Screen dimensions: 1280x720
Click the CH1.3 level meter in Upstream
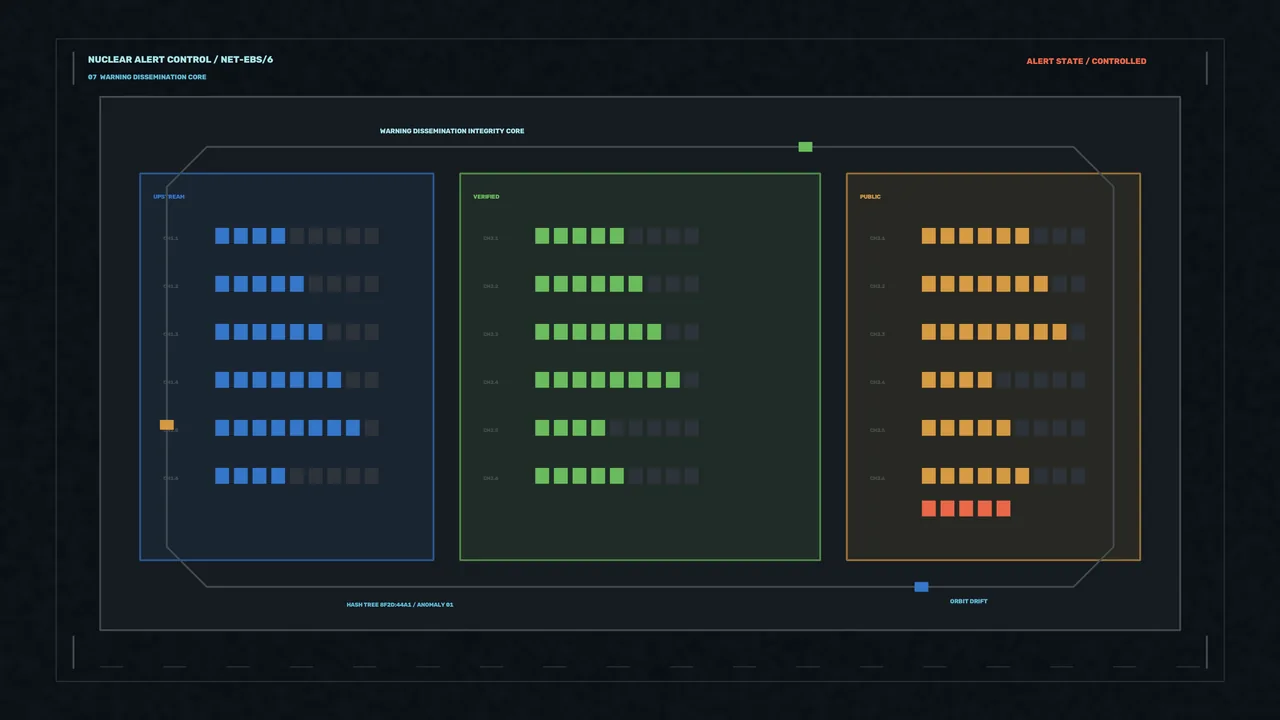tap(297, 332)
